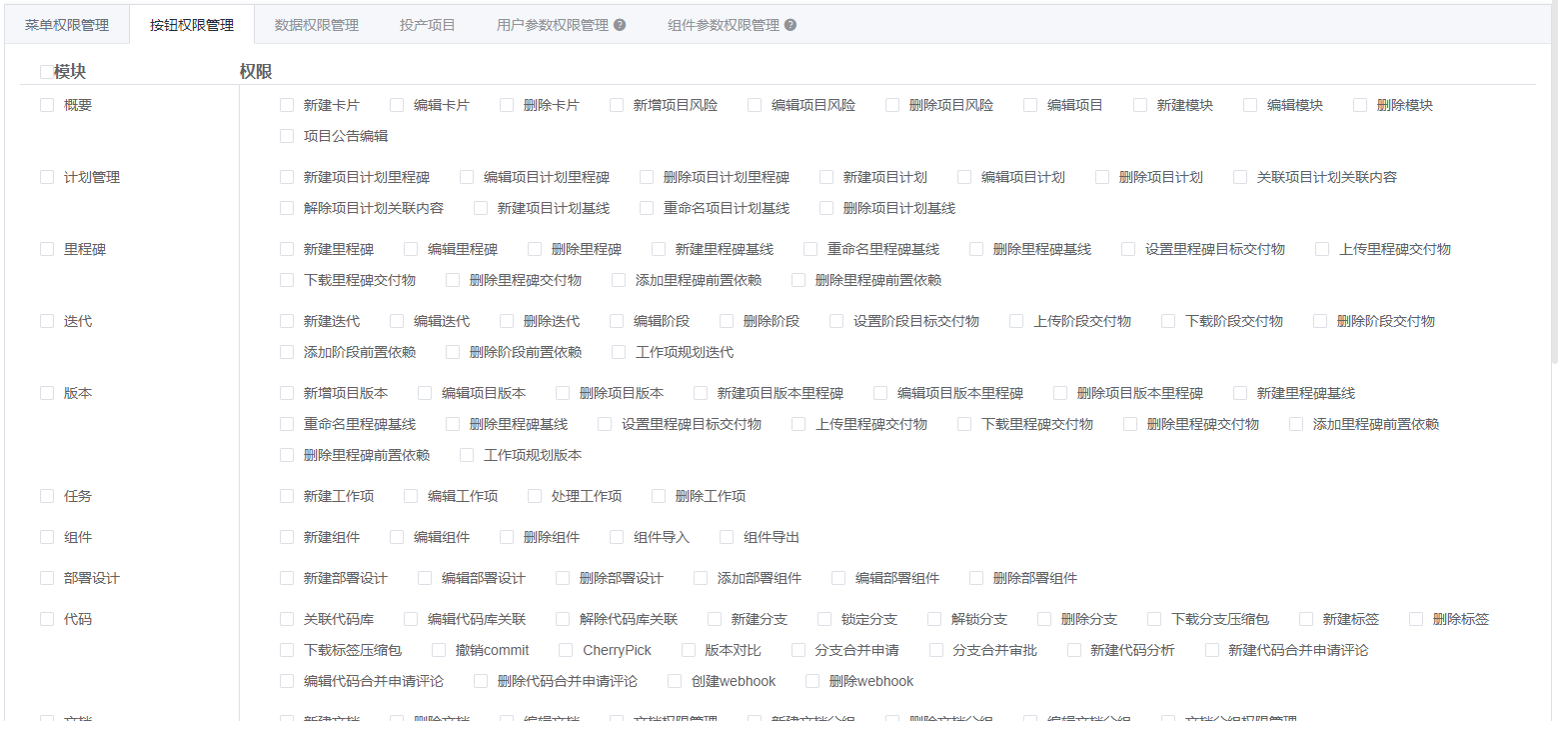Click the vertical scrollbar on the right
Screen dimensions: 1568x731
(1555, 180)
